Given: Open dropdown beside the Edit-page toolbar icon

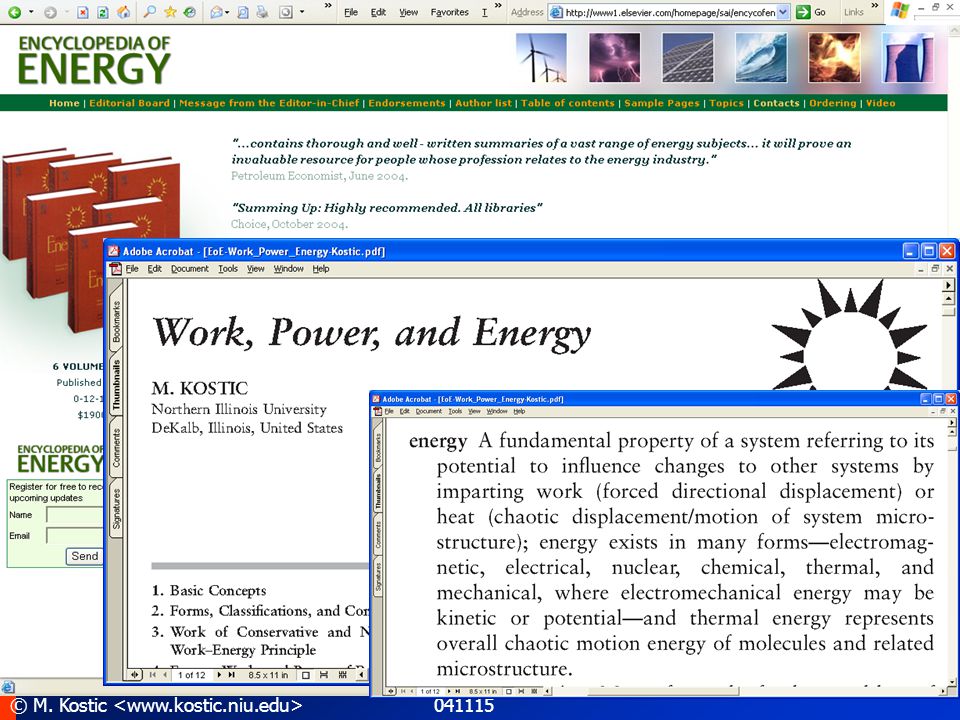Looking at the screenshot, I should [302, 12].
